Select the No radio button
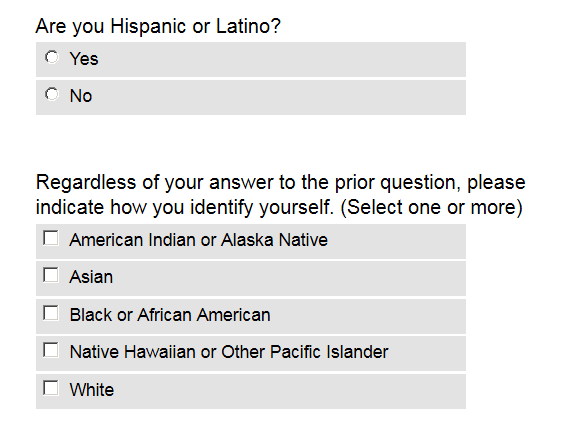Image resolution: width=568 pixels, height=431 pixels. click(x=51, y=94)
